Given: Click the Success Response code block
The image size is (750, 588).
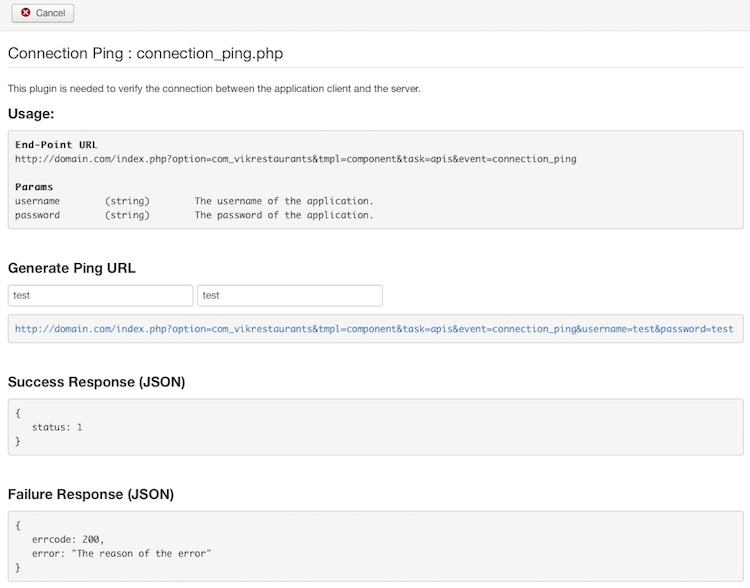Looking at the screenshot, I should pos(375,427).
